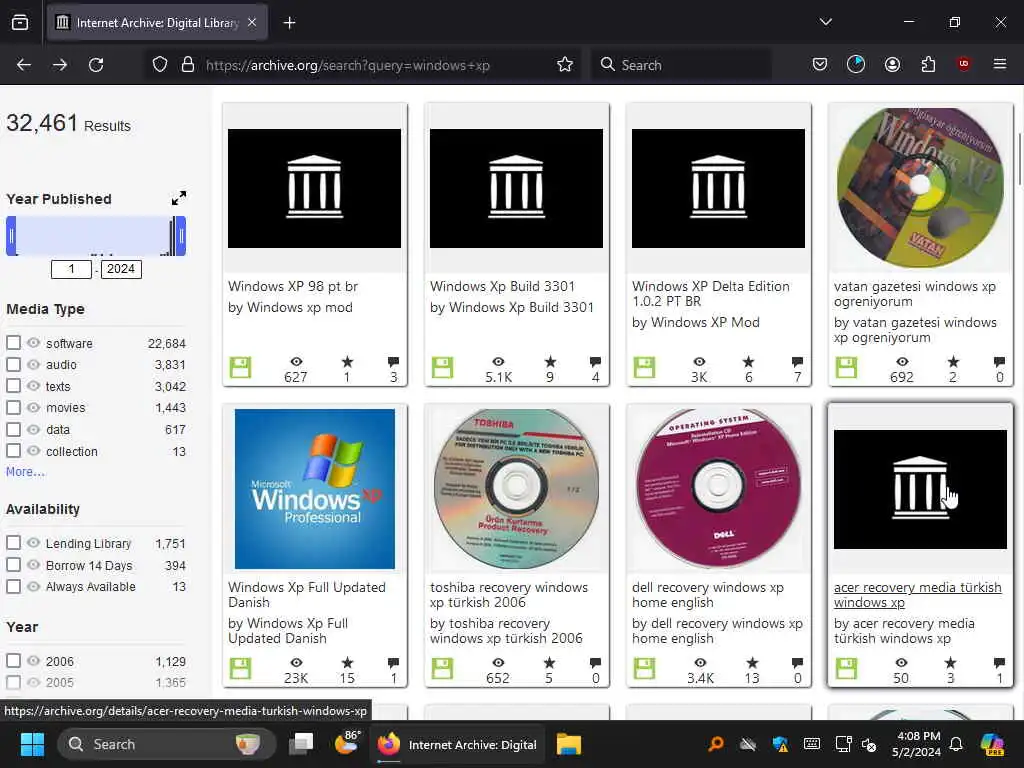The width and height of the screenshot is (1024, 768).
Task: Check the 2006 year filter
Action: coord(13,661)
